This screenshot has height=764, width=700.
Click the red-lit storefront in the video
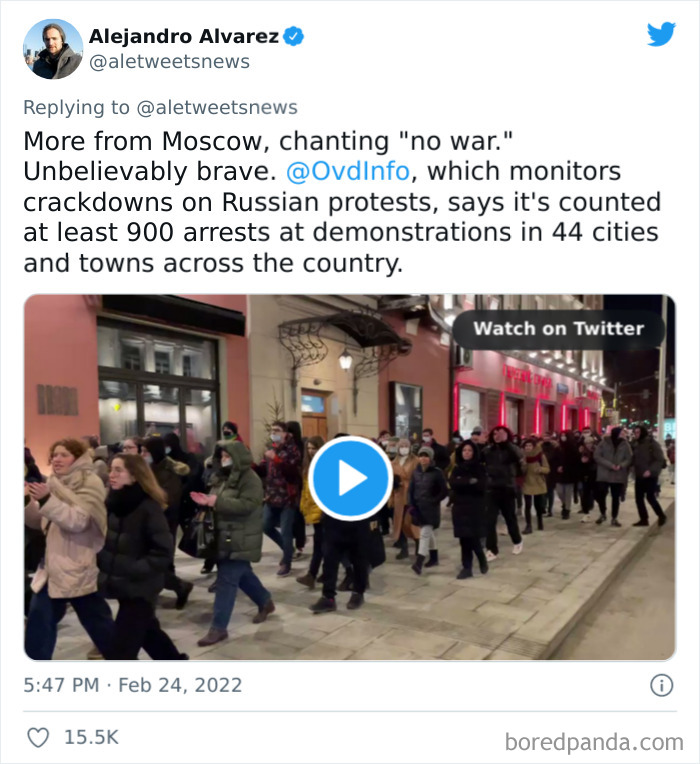tap(529, 395)
